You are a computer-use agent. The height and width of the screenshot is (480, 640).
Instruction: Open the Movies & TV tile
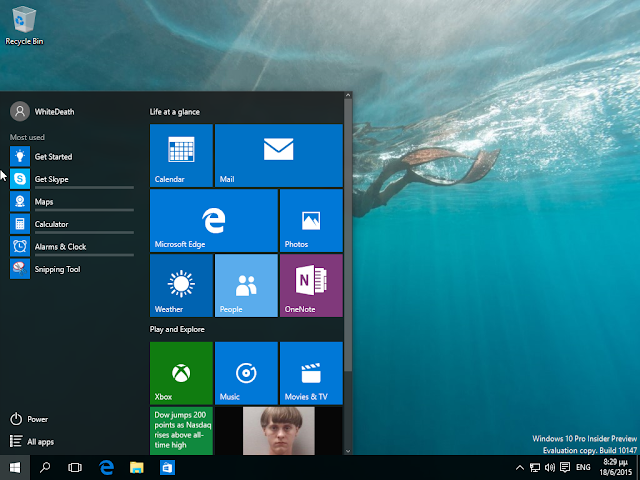point(311,373)
